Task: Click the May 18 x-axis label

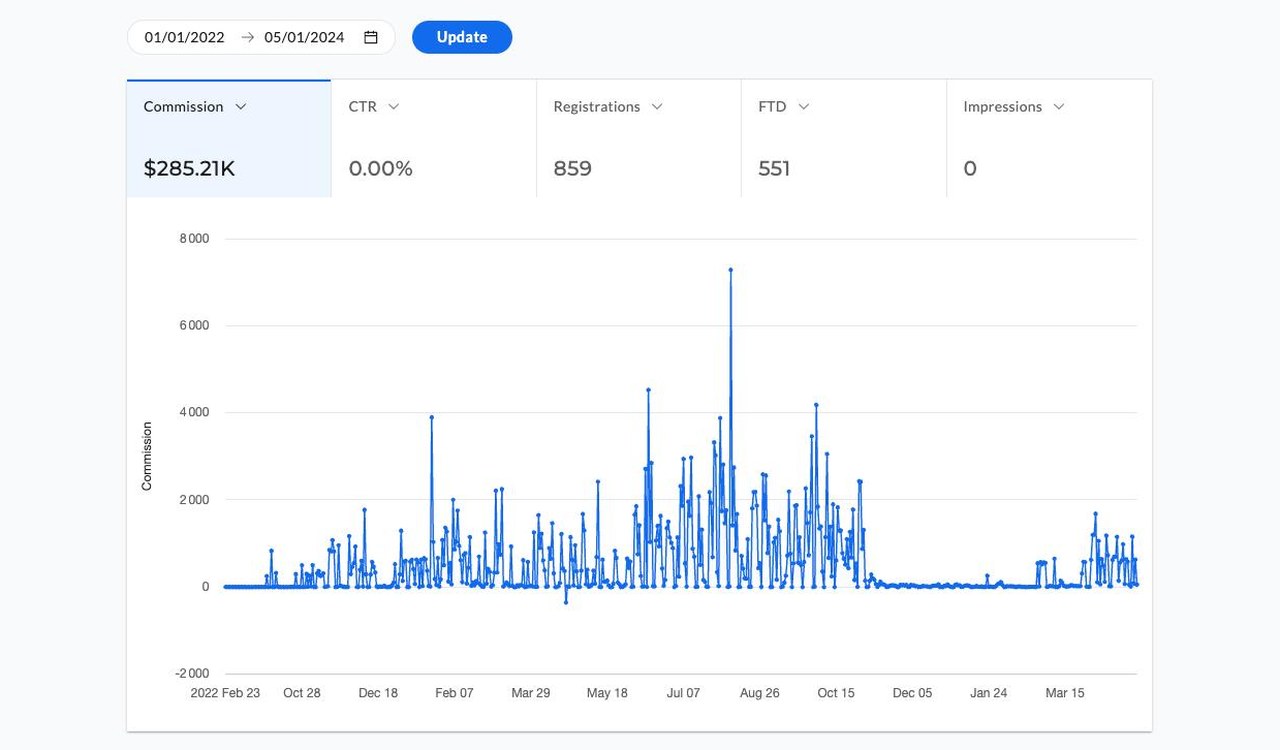Action: (607, 693)
